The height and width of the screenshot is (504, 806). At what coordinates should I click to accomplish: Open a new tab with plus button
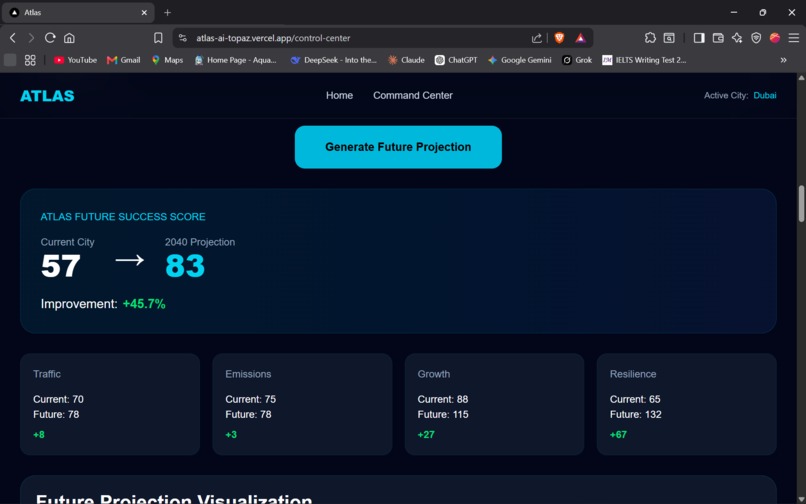(x=168, y=12)
